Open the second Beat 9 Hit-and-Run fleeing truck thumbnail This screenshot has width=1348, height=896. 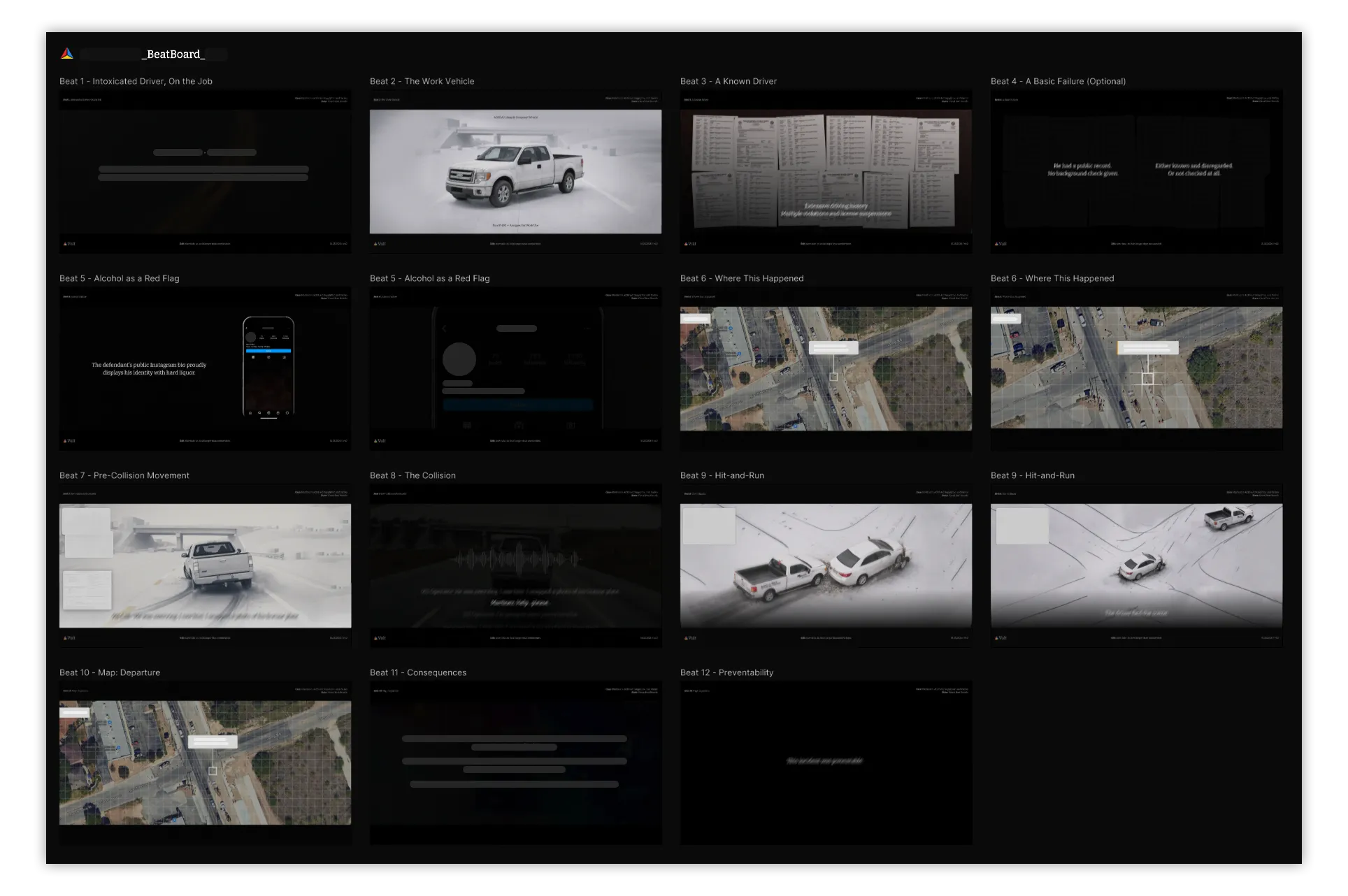1136,565
